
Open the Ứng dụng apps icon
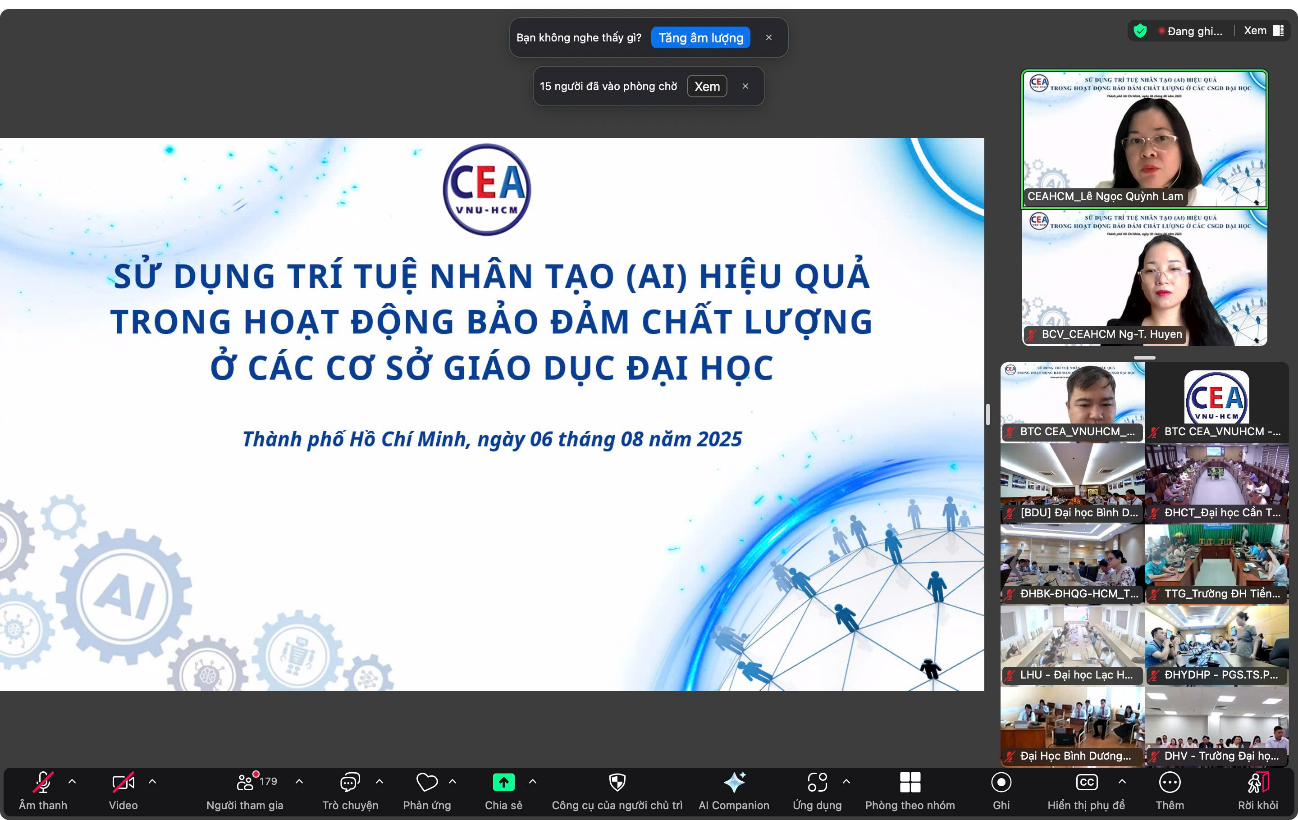[x=817, y=783]
